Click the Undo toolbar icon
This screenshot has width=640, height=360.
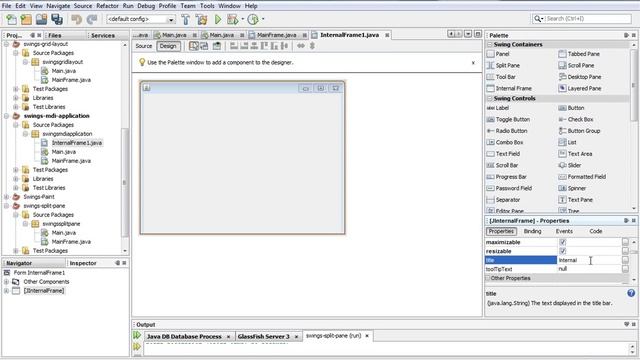point(76,19)
